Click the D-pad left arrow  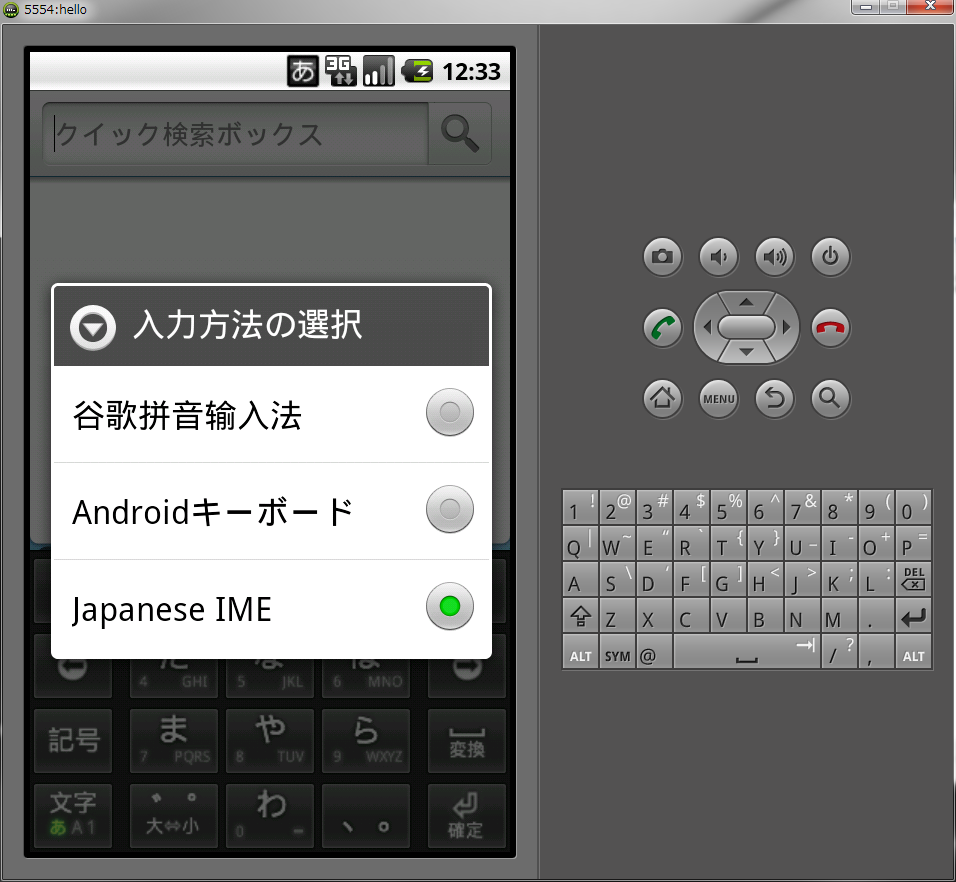click(707, 327)
